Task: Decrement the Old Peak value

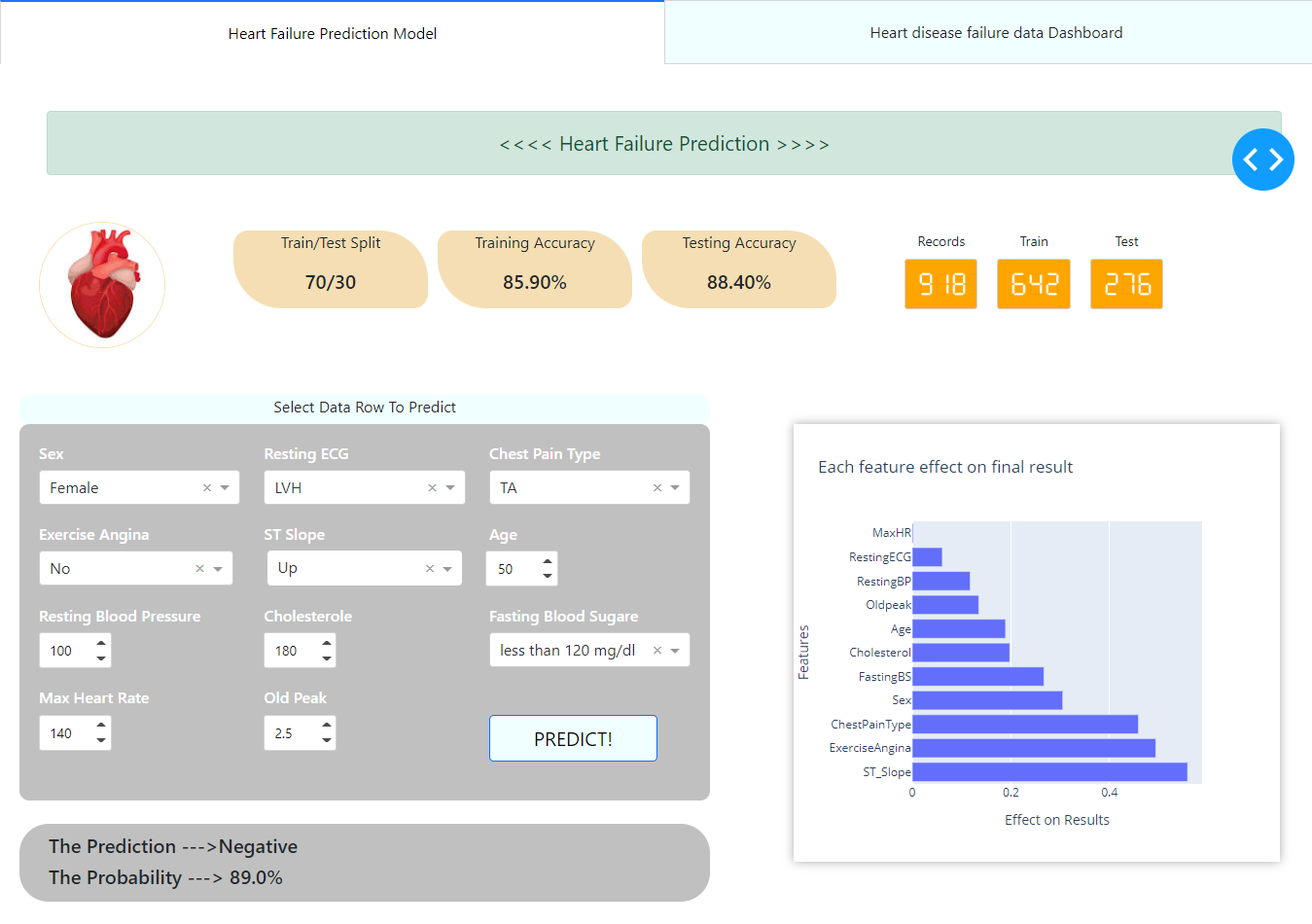Action: tap(326, 739)
